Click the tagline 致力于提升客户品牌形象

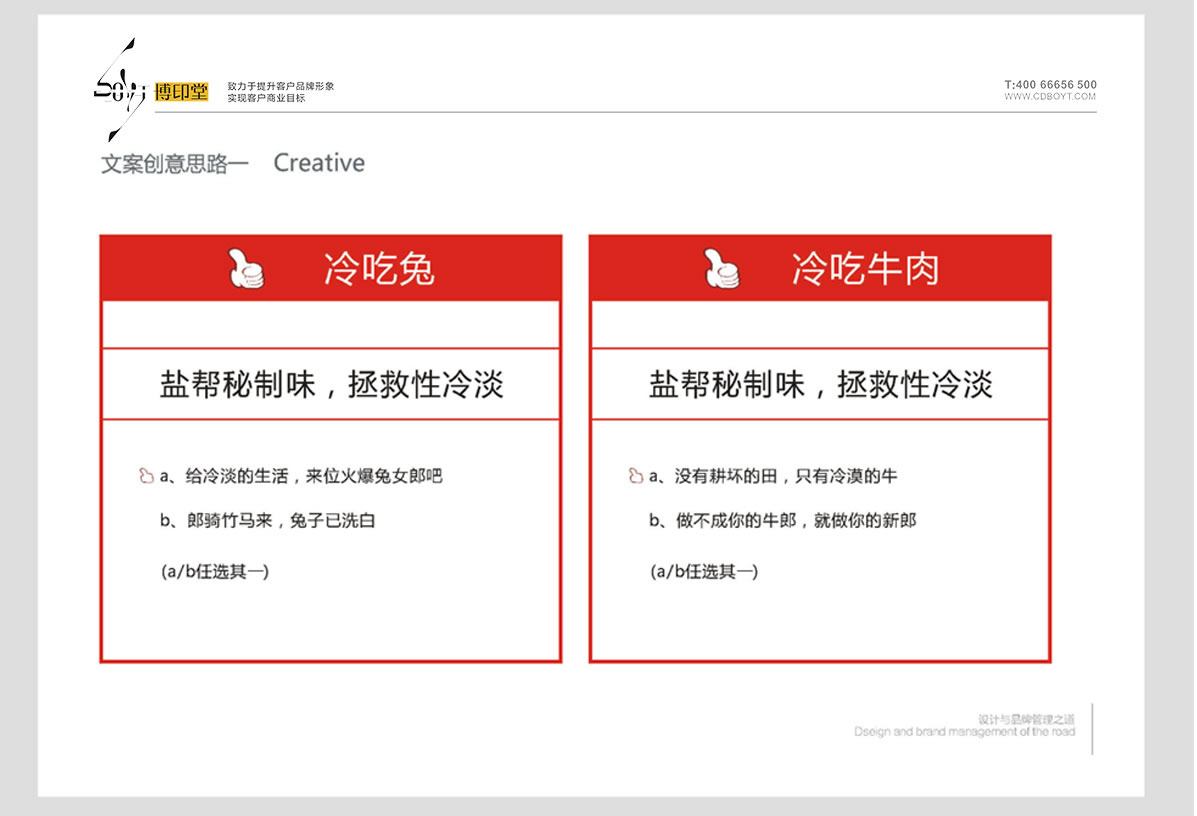click(x=281, y=86)
